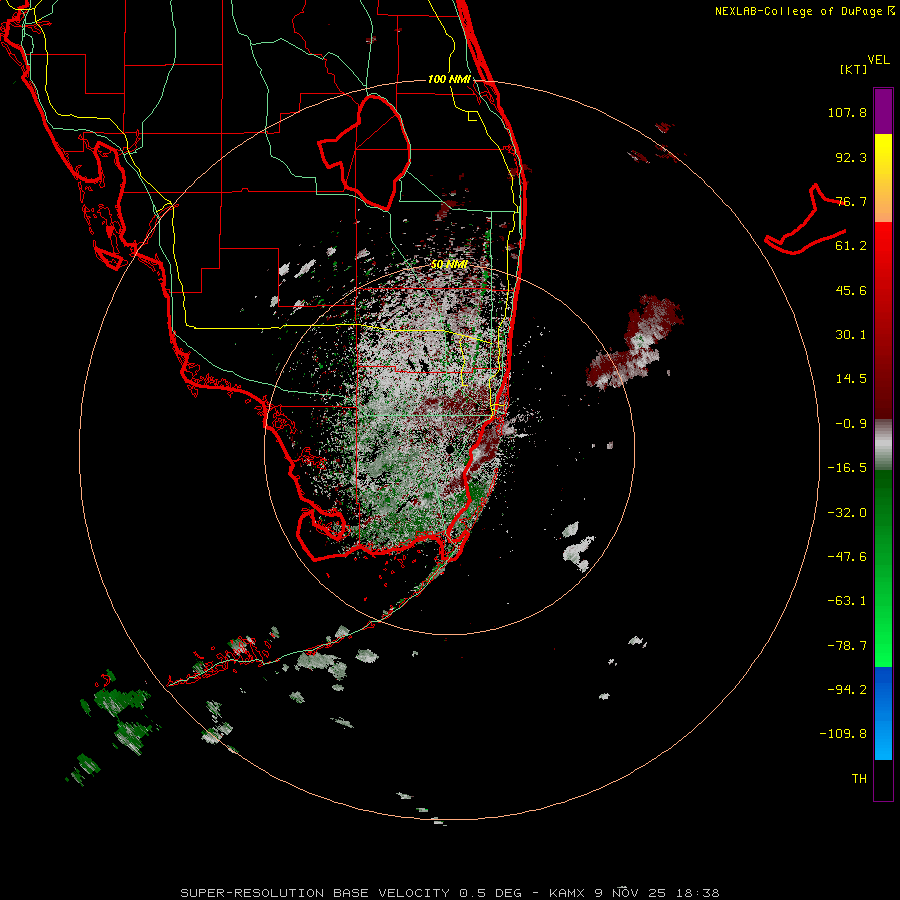Click the -16.5 legend value
This screenshot has height=900, width=900.
click(847, 468)
